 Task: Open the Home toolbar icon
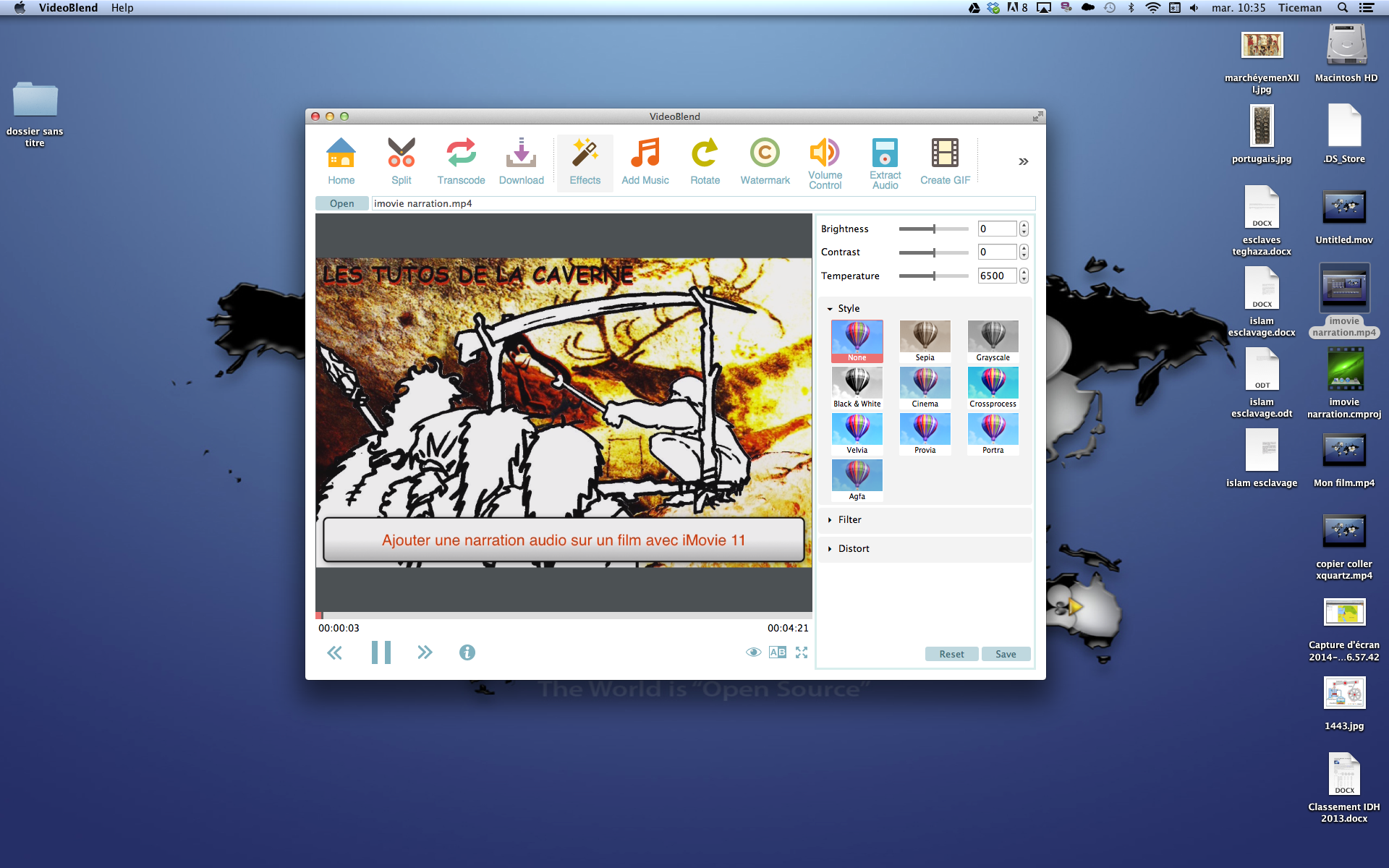pyautogui.click(x=341, y=162)
